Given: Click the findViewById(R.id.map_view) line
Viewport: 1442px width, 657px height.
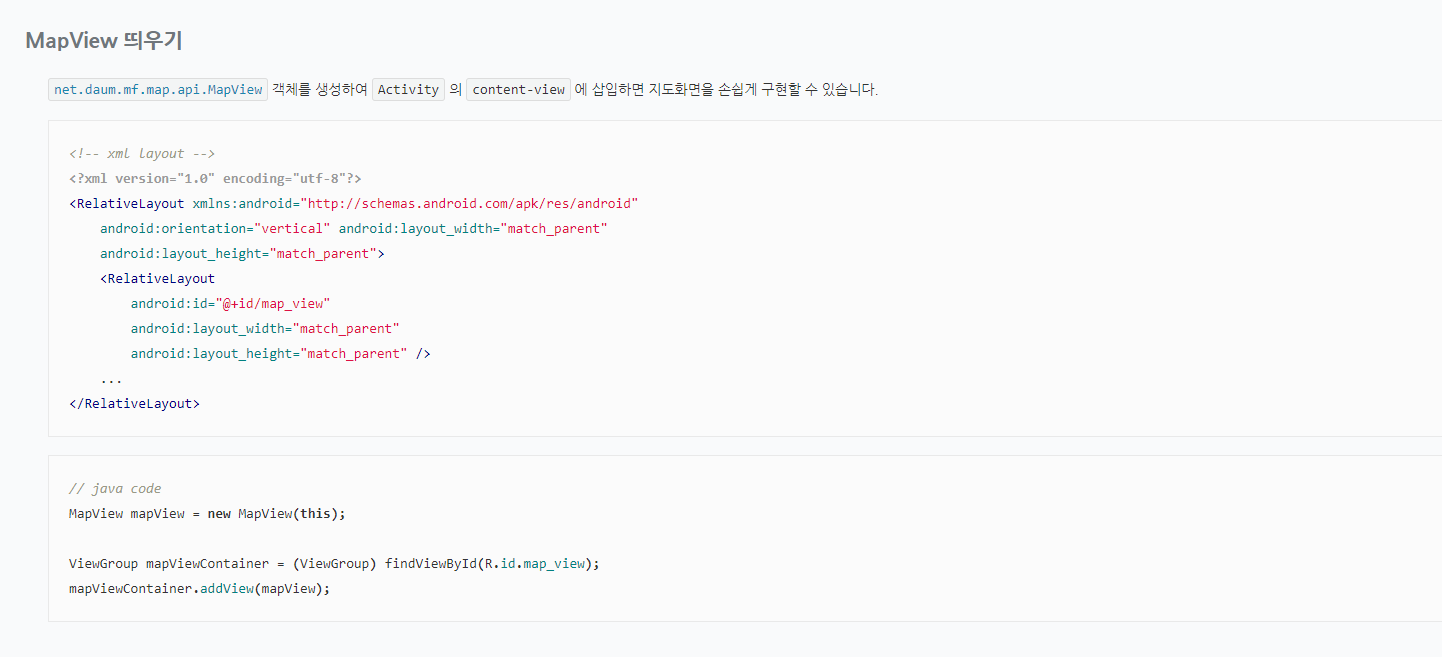Looking at the screenshot, I should (334, 564).
